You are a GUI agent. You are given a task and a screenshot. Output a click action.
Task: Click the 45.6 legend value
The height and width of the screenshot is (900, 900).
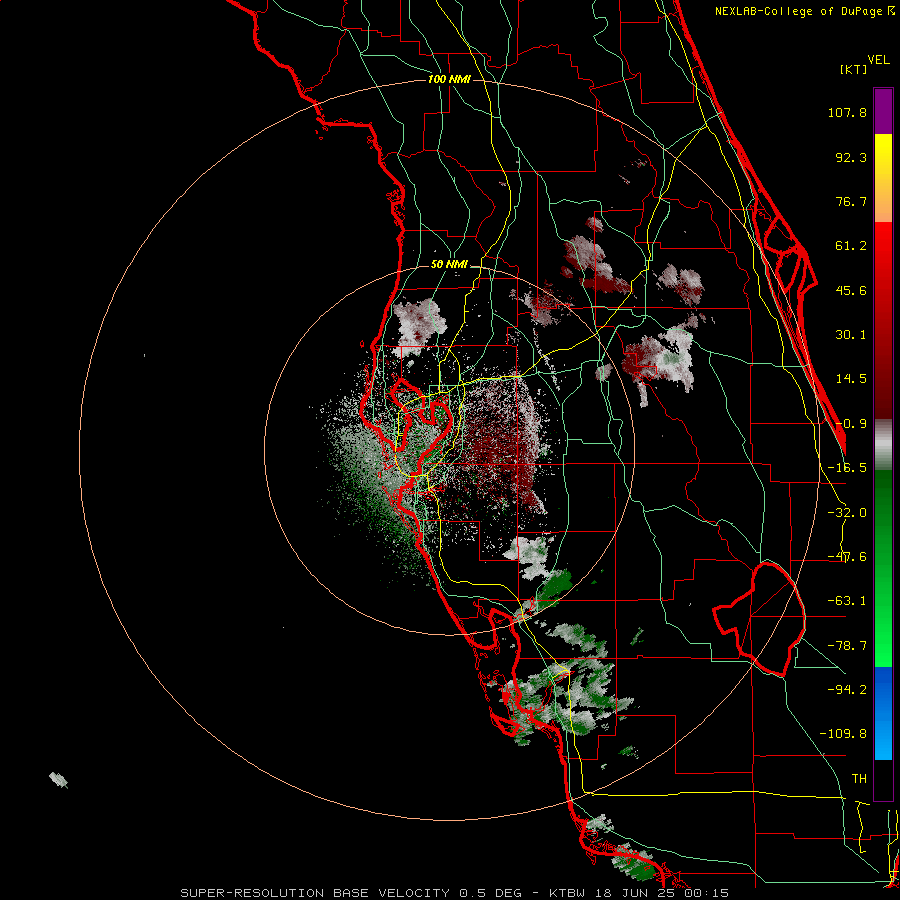pyautogui.click(x=851, y=290)
